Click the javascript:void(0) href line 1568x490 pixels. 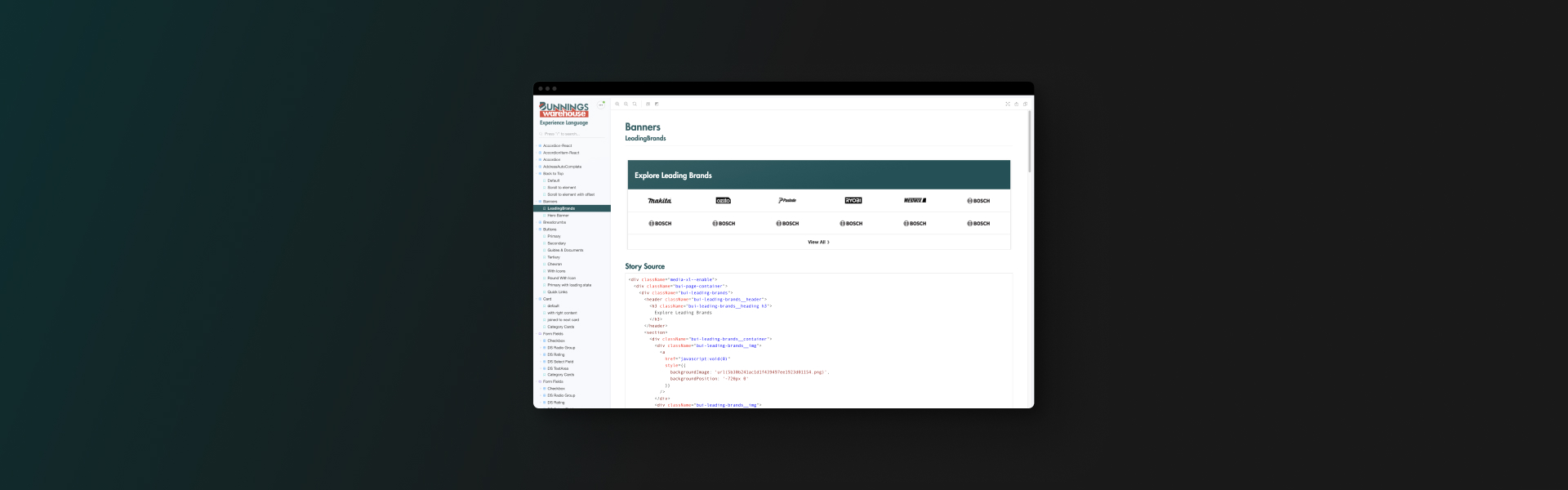[697, 359]
